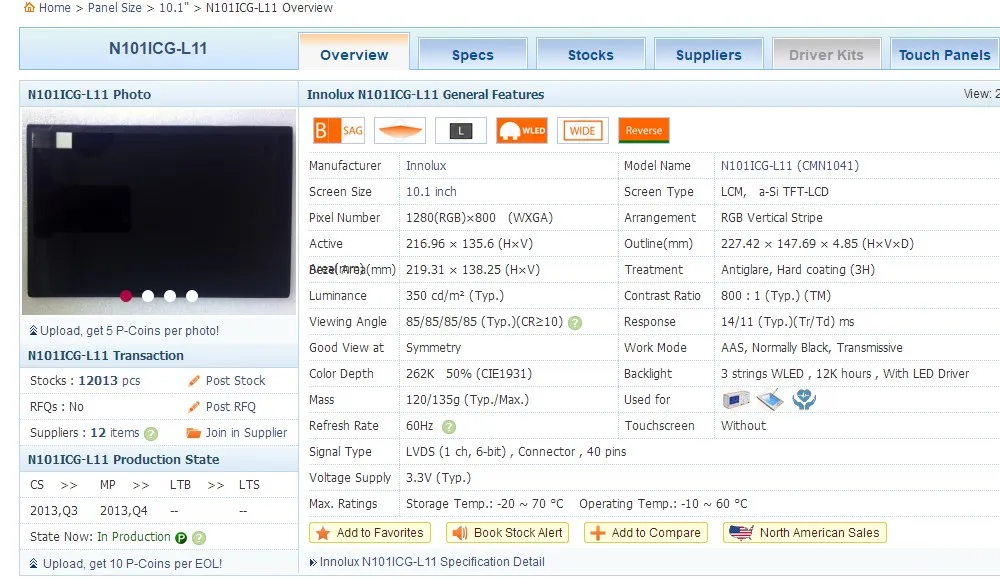Click the 2013,Q3 CS date cell
Screen dimensions: 1000x578
[x=54, y=511]
